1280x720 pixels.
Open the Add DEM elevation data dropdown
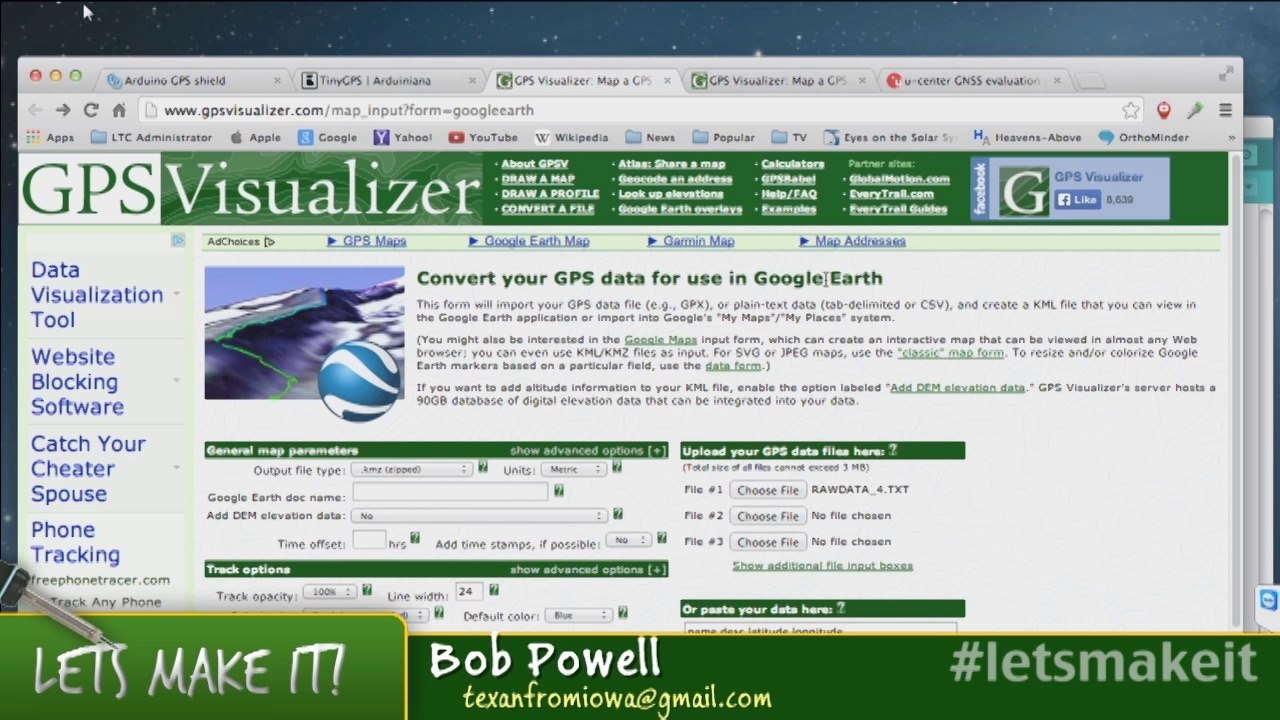[x=479, y=515]
